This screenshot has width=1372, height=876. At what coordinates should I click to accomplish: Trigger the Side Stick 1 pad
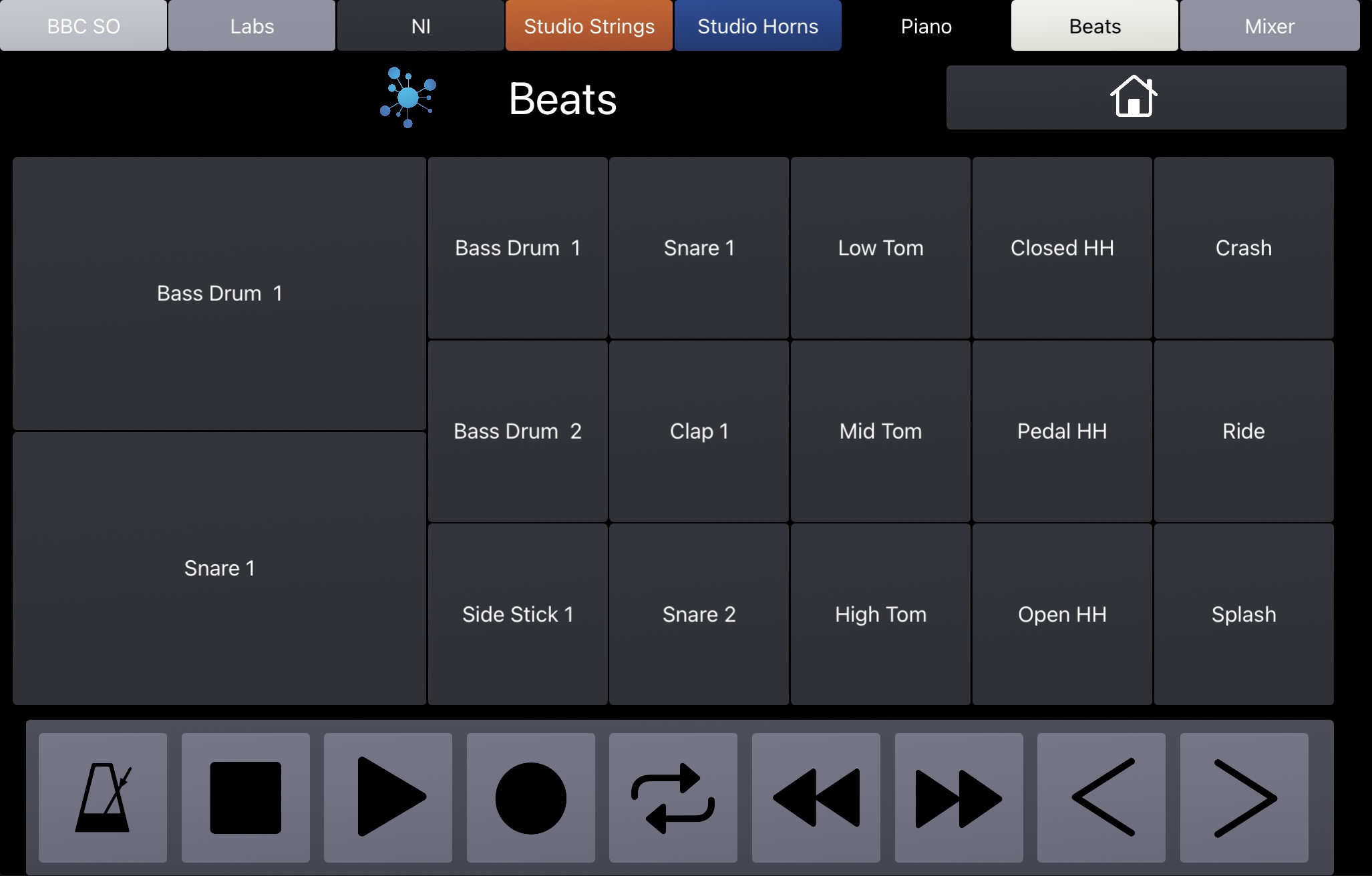pos(518,614)
